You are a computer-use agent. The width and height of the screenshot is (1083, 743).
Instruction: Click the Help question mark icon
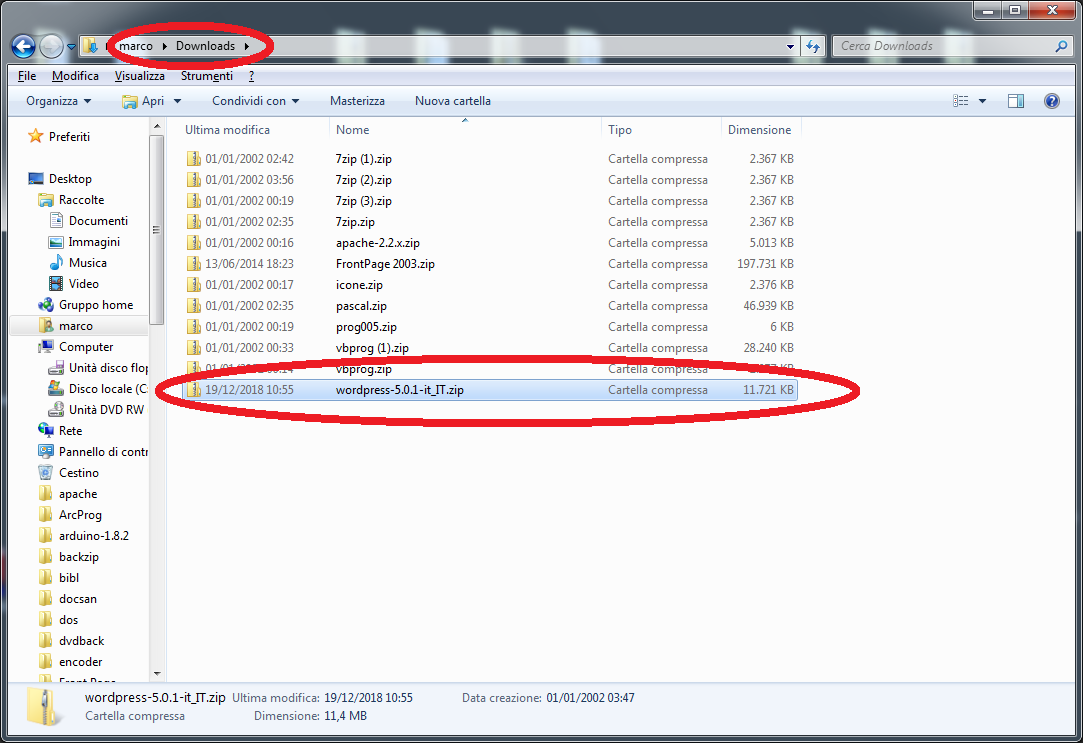[1051, 101]
